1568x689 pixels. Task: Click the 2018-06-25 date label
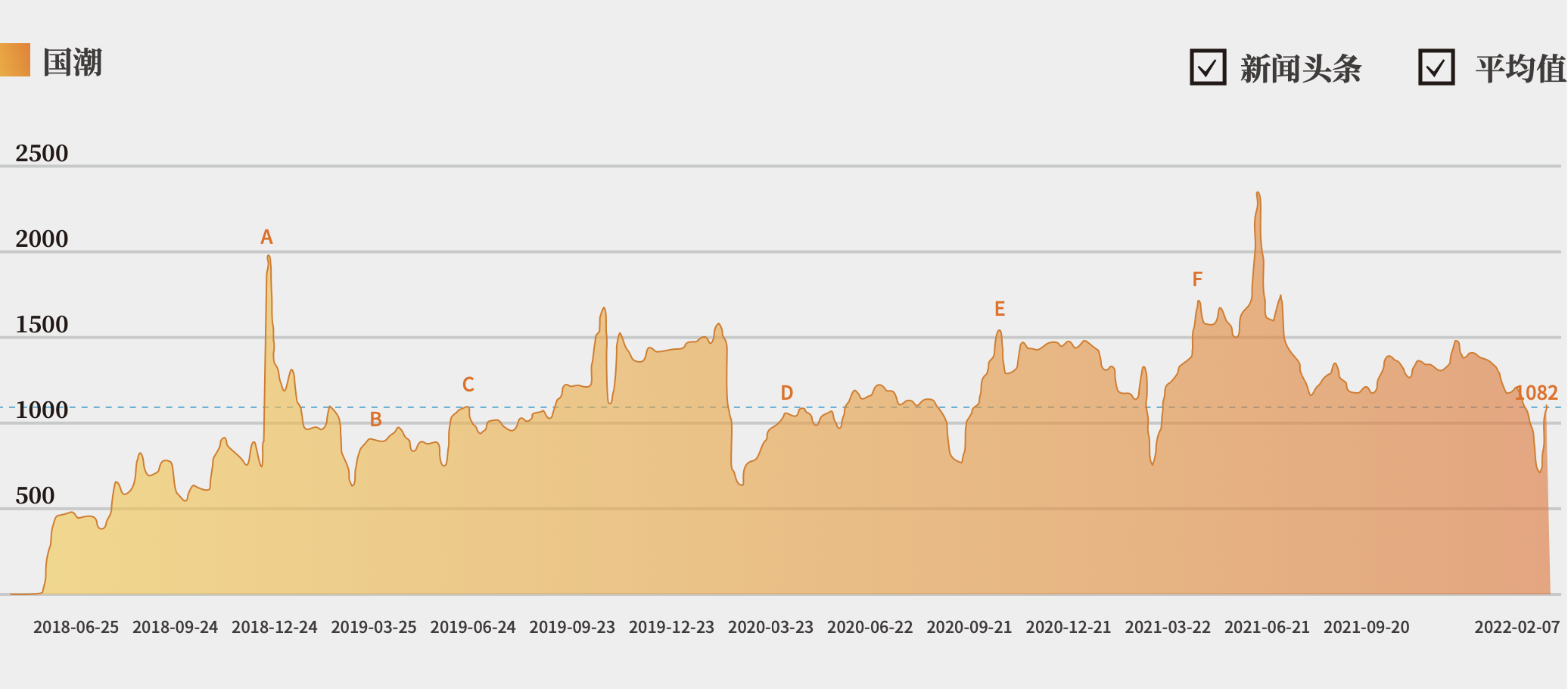(x=76, y=627)
